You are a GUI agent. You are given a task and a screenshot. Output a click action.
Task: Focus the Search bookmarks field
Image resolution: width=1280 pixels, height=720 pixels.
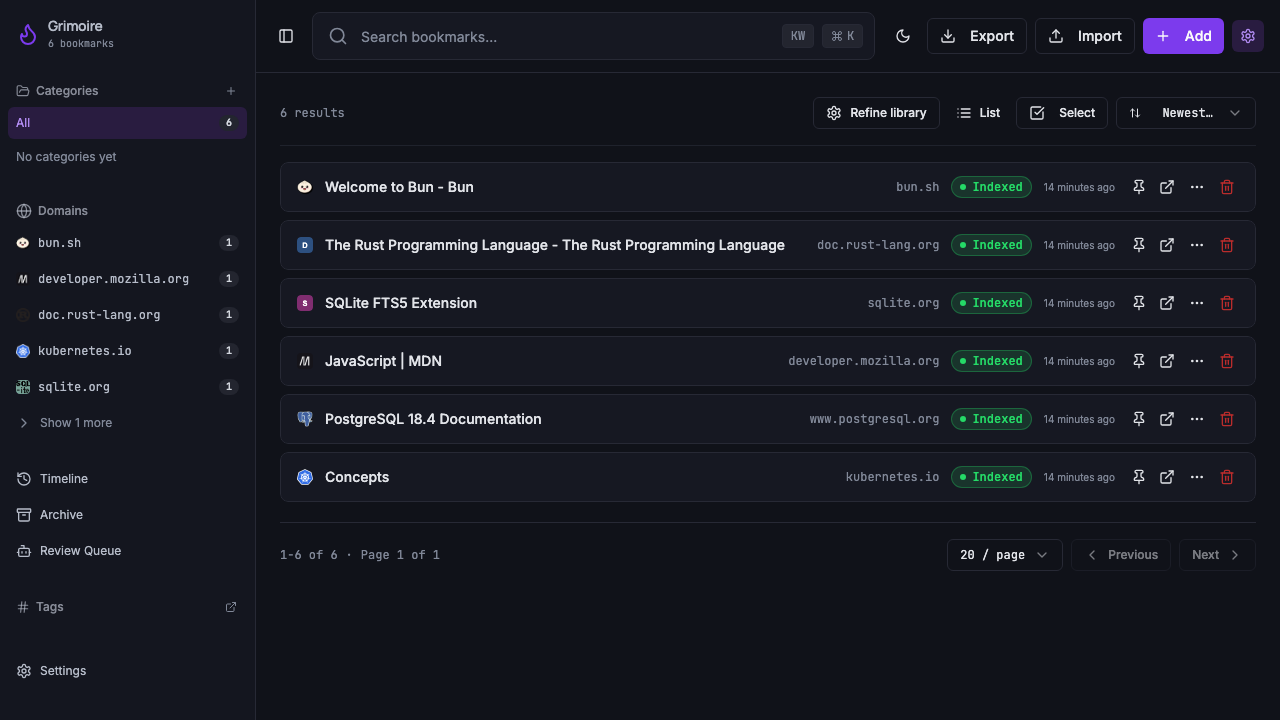pos(593,36)
